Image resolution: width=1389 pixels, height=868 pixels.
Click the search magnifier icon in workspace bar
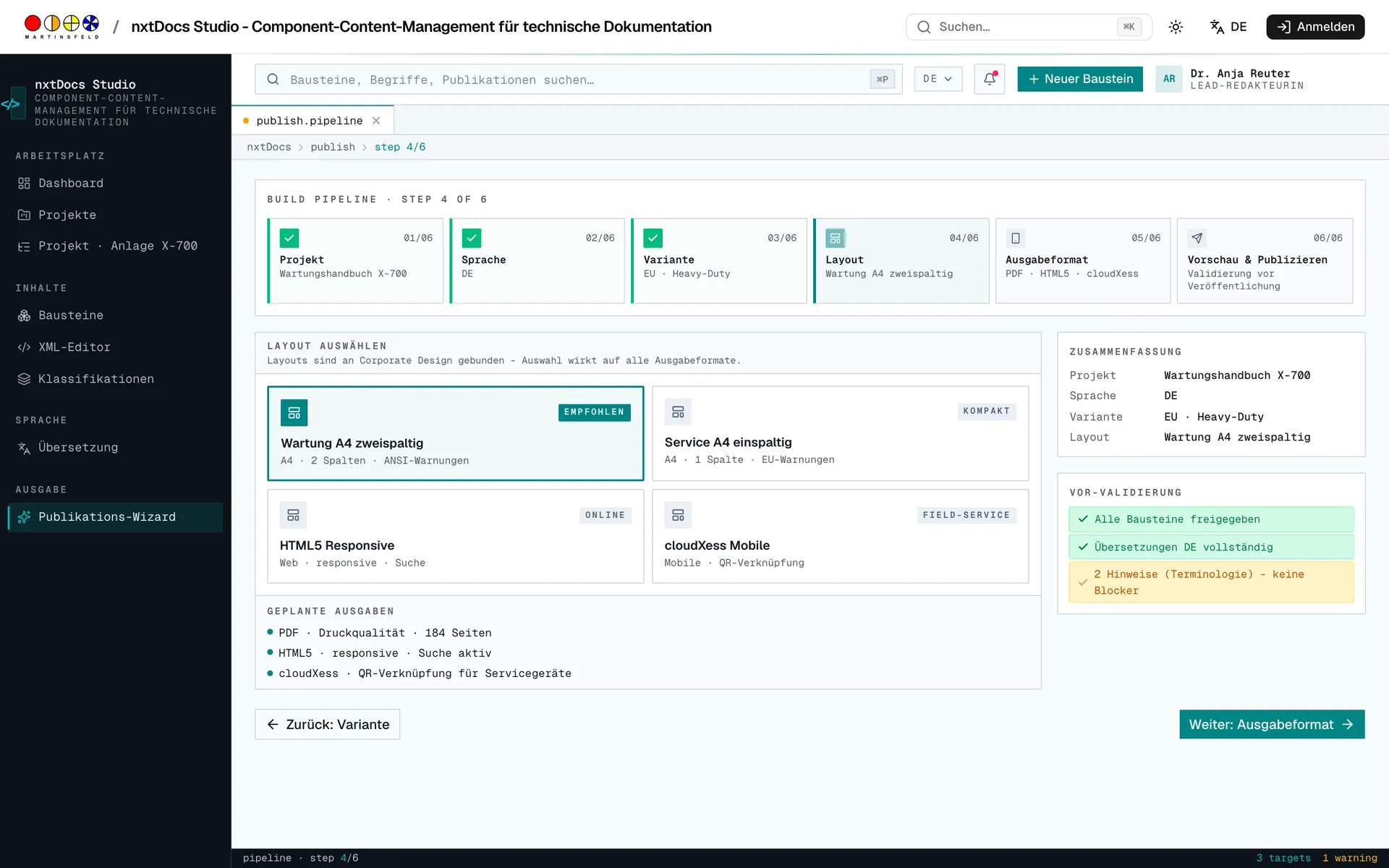[273, 80]
